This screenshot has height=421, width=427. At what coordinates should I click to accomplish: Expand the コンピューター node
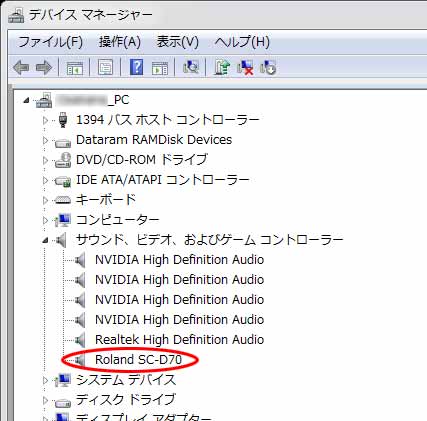(x=45, y=220)
